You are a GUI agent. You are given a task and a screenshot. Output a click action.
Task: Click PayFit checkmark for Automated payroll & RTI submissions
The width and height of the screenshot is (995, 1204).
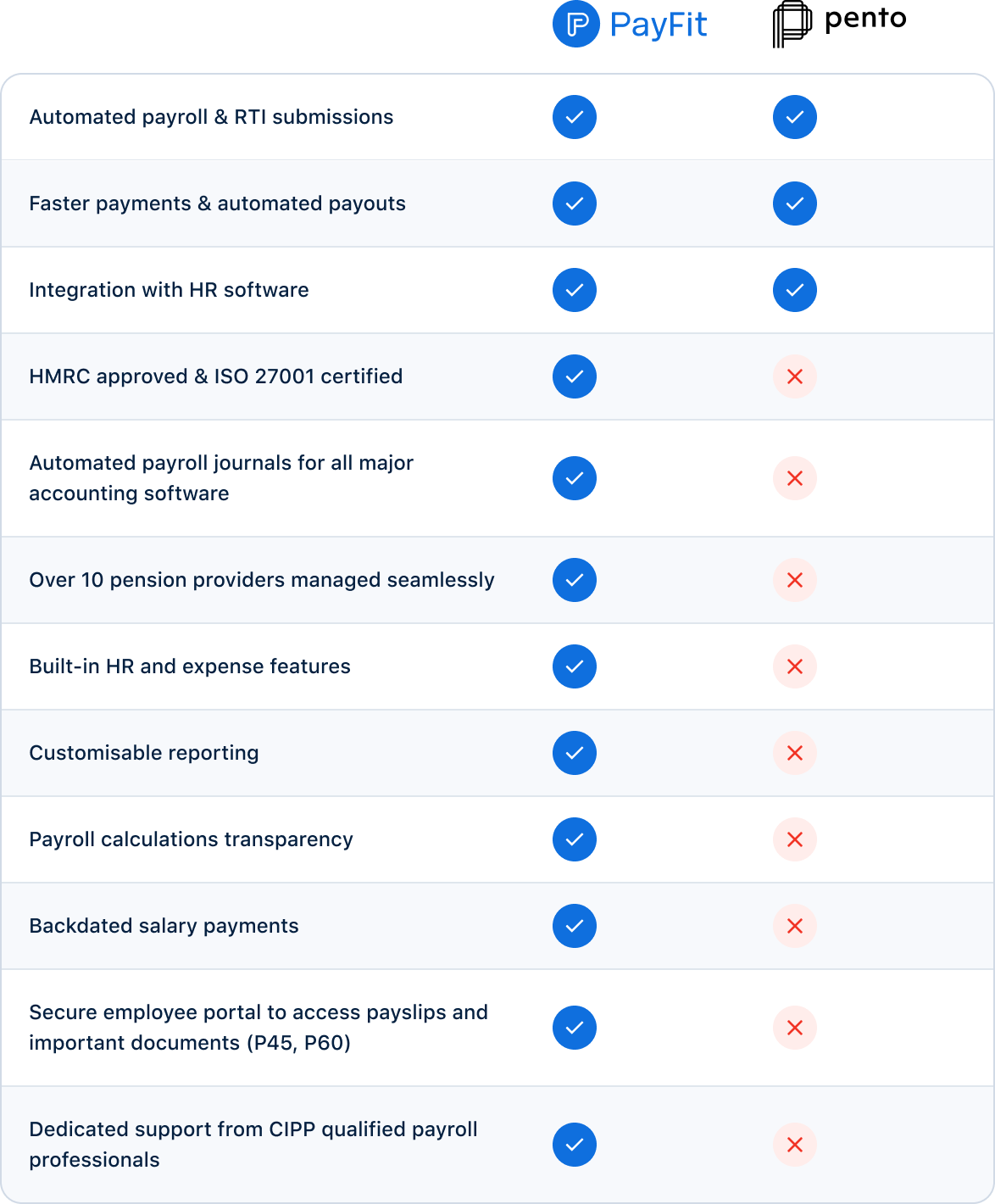point(575,117)
